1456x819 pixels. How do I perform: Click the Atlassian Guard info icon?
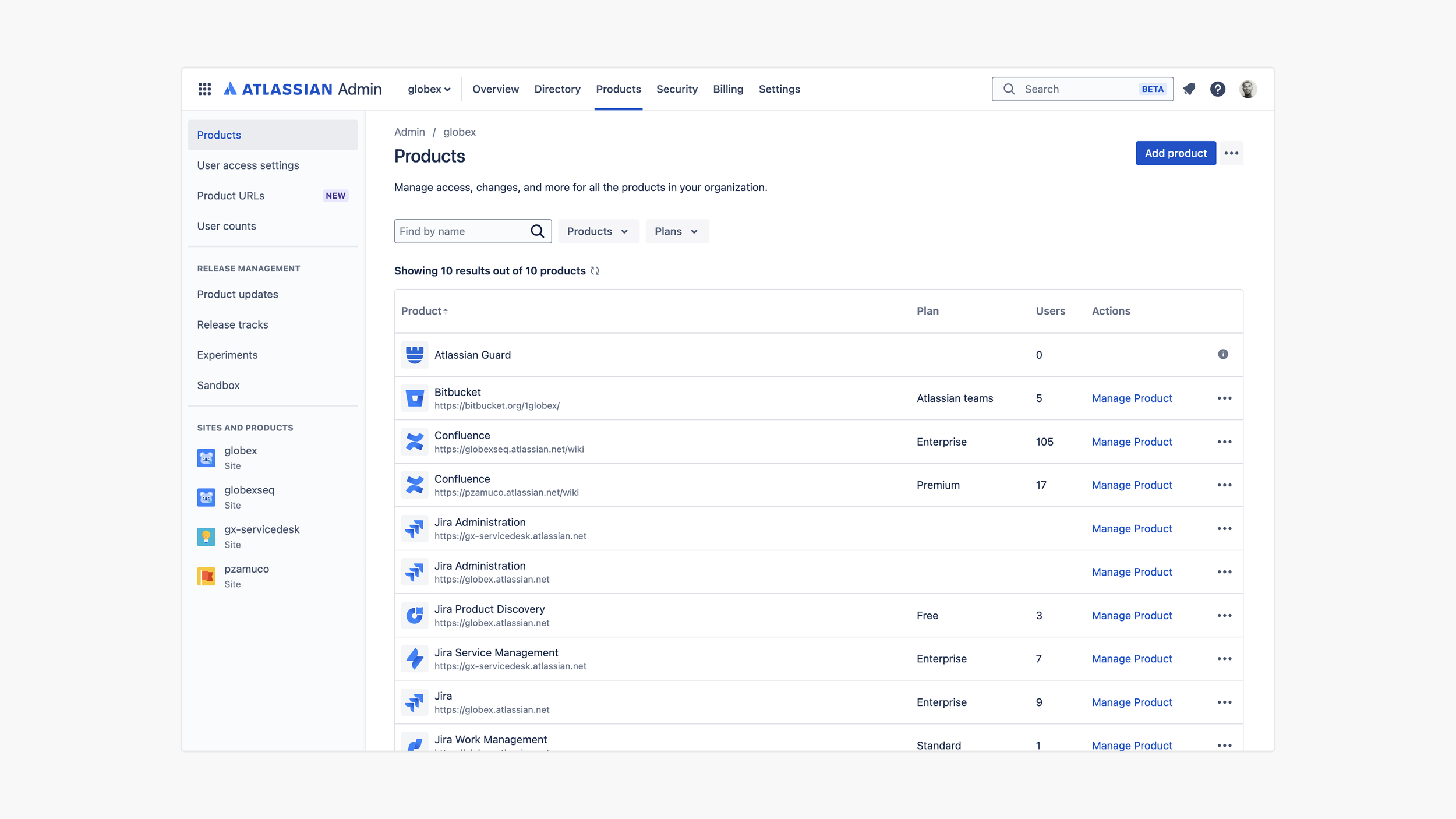(x=1222, y=354)
